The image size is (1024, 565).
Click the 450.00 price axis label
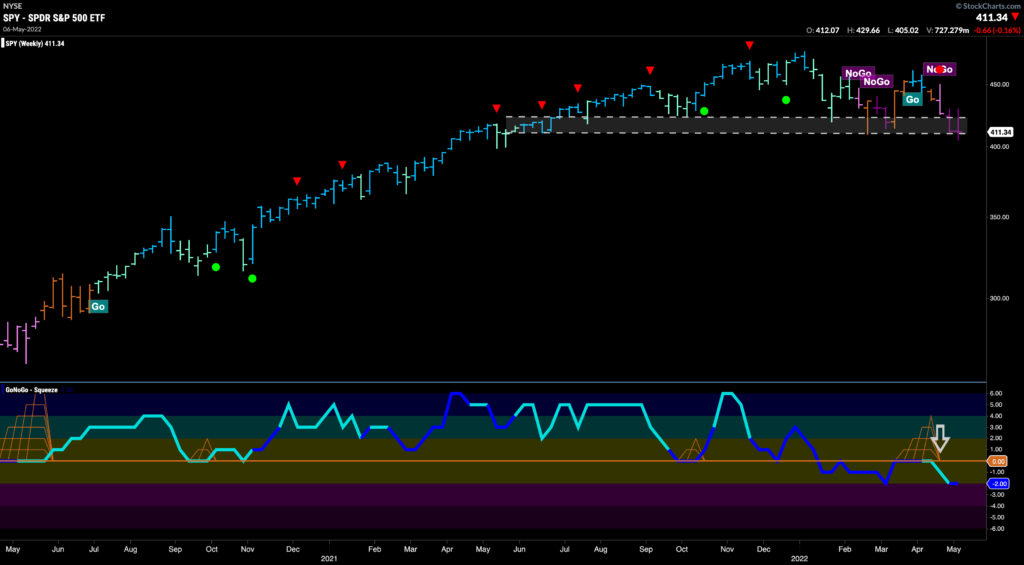tap(1001, 85)
